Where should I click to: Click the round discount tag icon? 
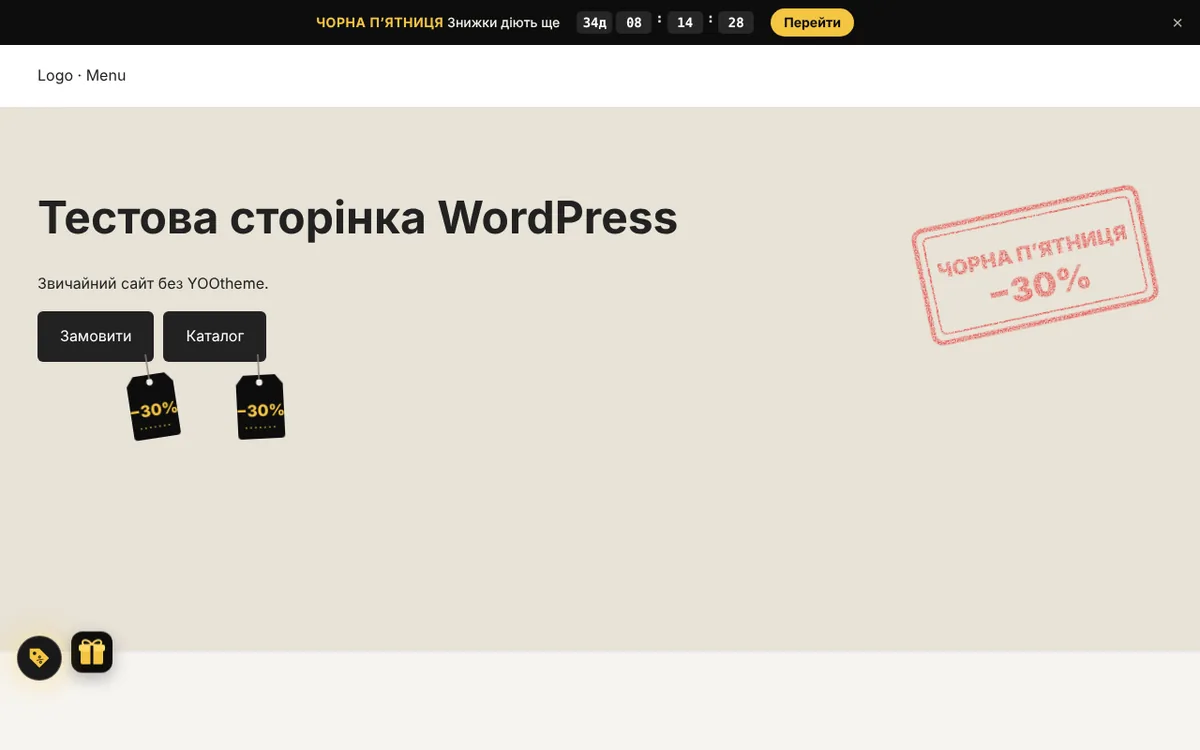[40, 658]
